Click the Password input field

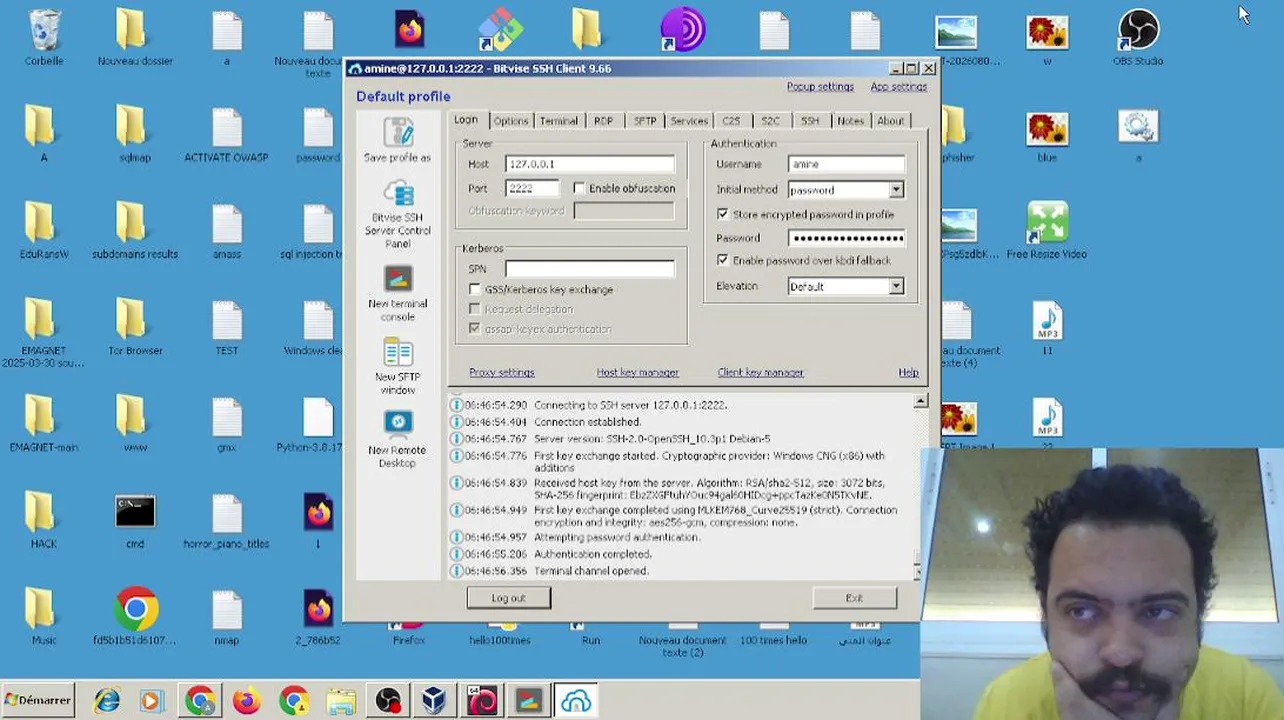click(x=846, y=238)
